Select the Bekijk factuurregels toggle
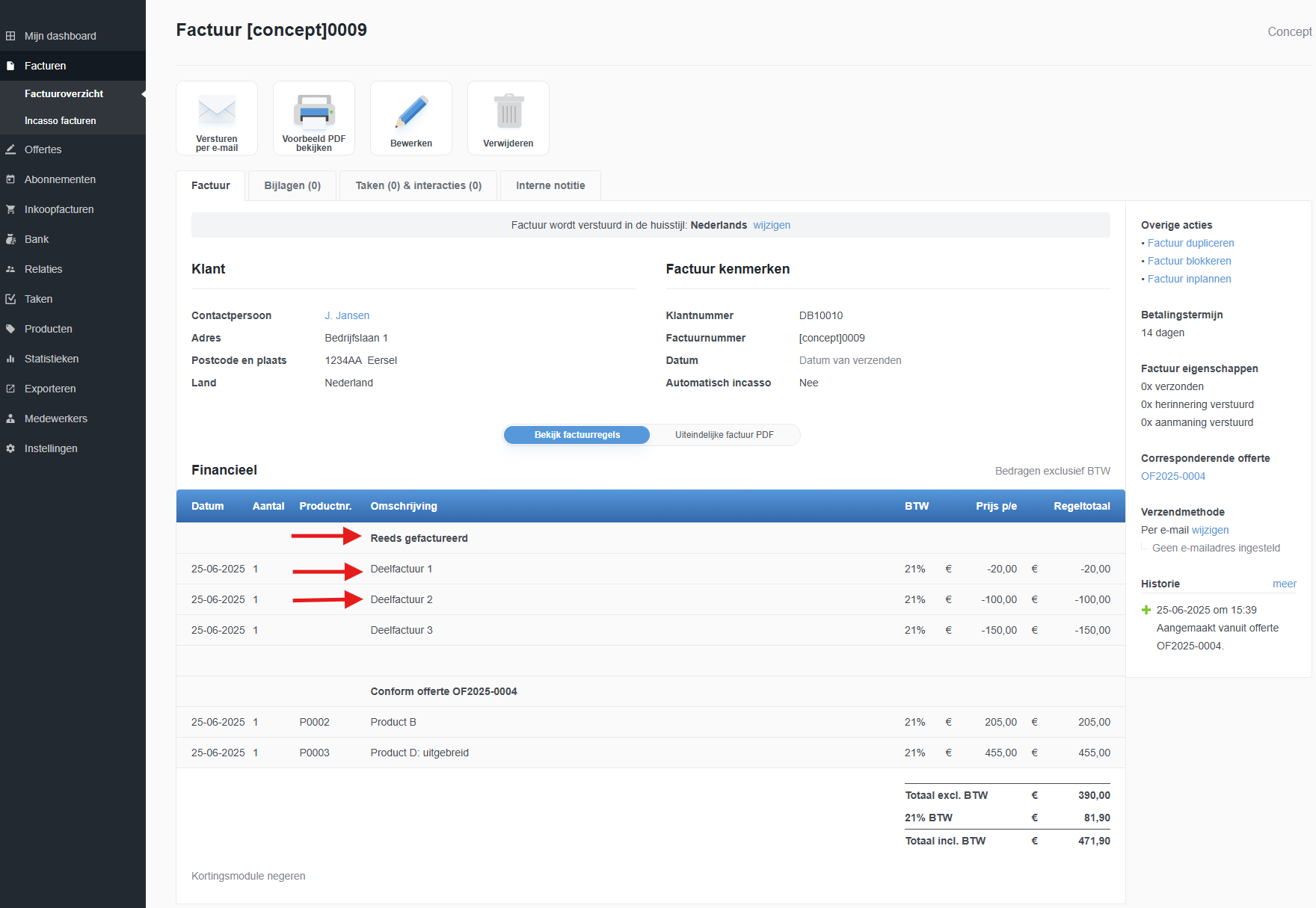Viewport: 1316px width, 908px height. tap(576, 435)
